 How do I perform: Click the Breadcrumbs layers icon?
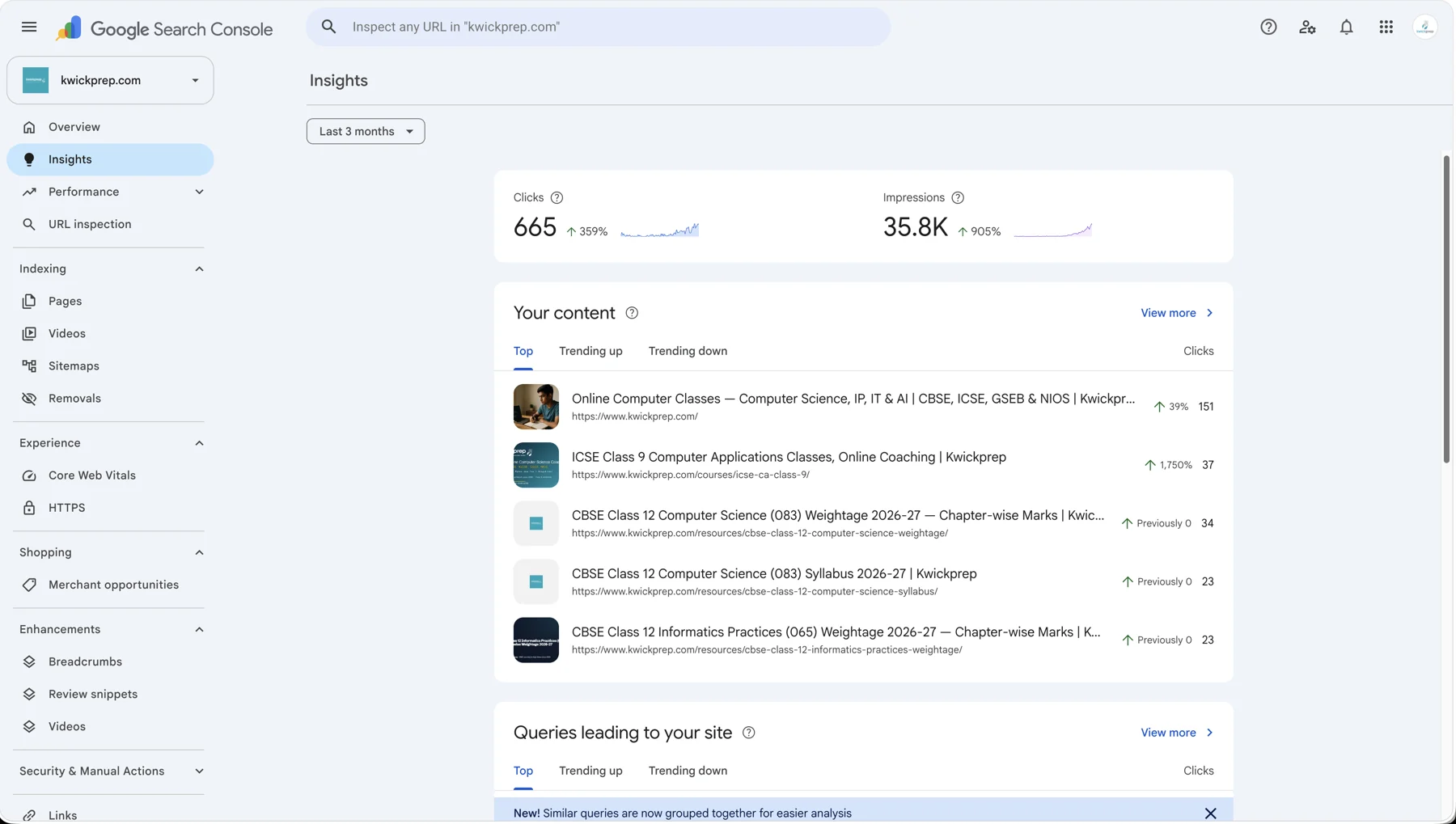(x=29, y=661)
